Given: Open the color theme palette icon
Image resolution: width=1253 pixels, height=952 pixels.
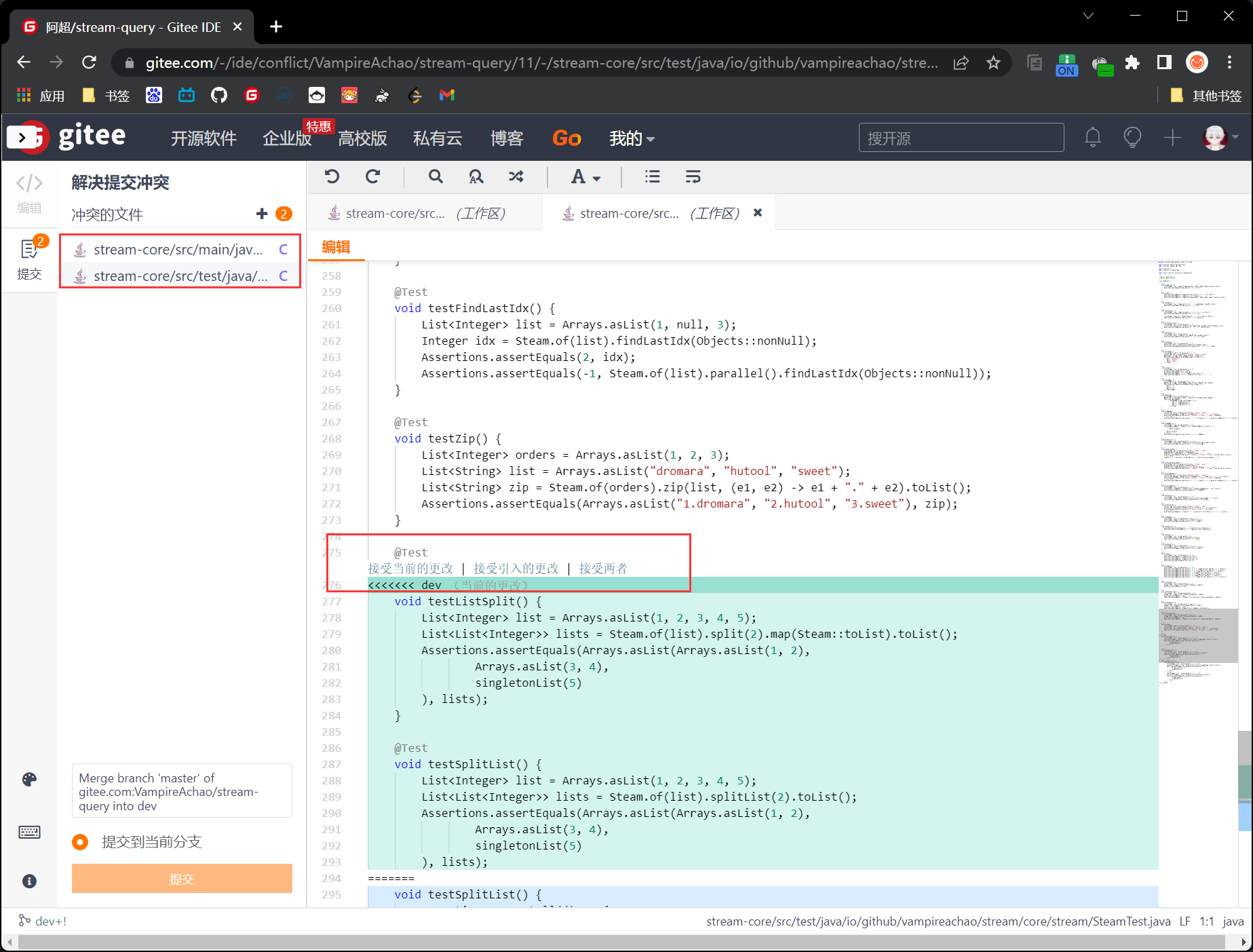Looking at the screenshot, I should tap(29, 780).
